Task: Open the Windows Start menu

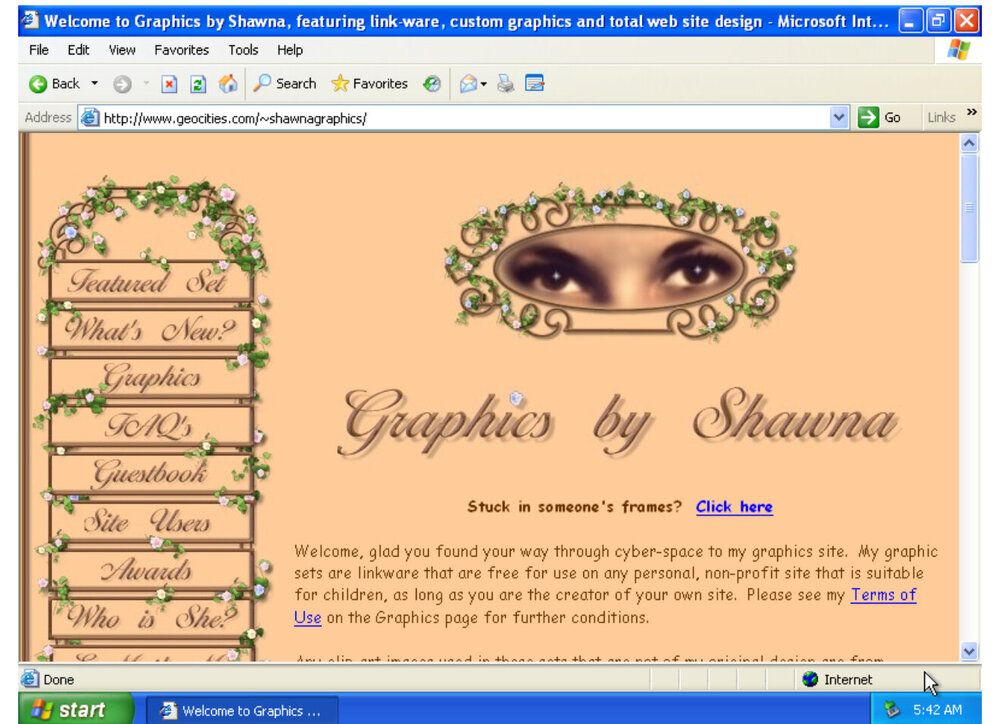Action: pos(68,710)
